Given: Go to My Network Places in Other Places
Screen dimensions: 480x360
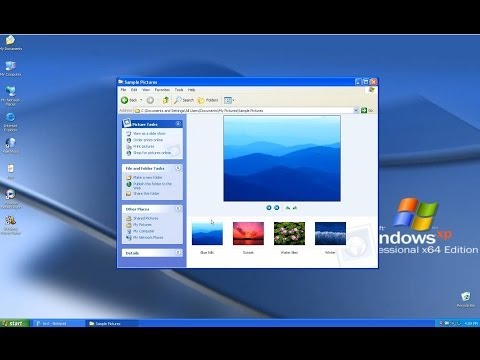Looking at the screenshot, I should [x=145, y=237].
